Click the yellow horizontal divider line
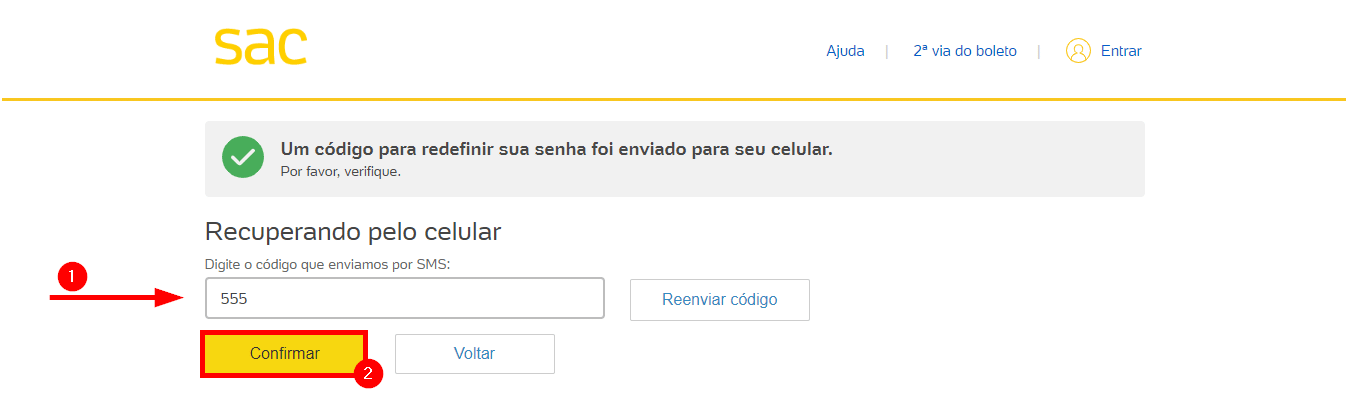The image size is (1346, 395). pos(673,99)
